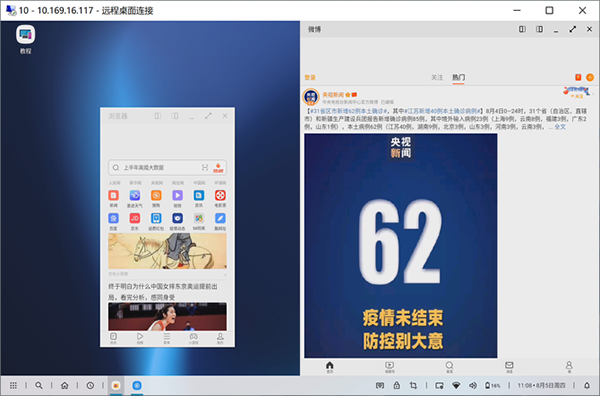Expand the post with 全文 link
The width and height of the screenshot is (600, 396).
[560, 127]
